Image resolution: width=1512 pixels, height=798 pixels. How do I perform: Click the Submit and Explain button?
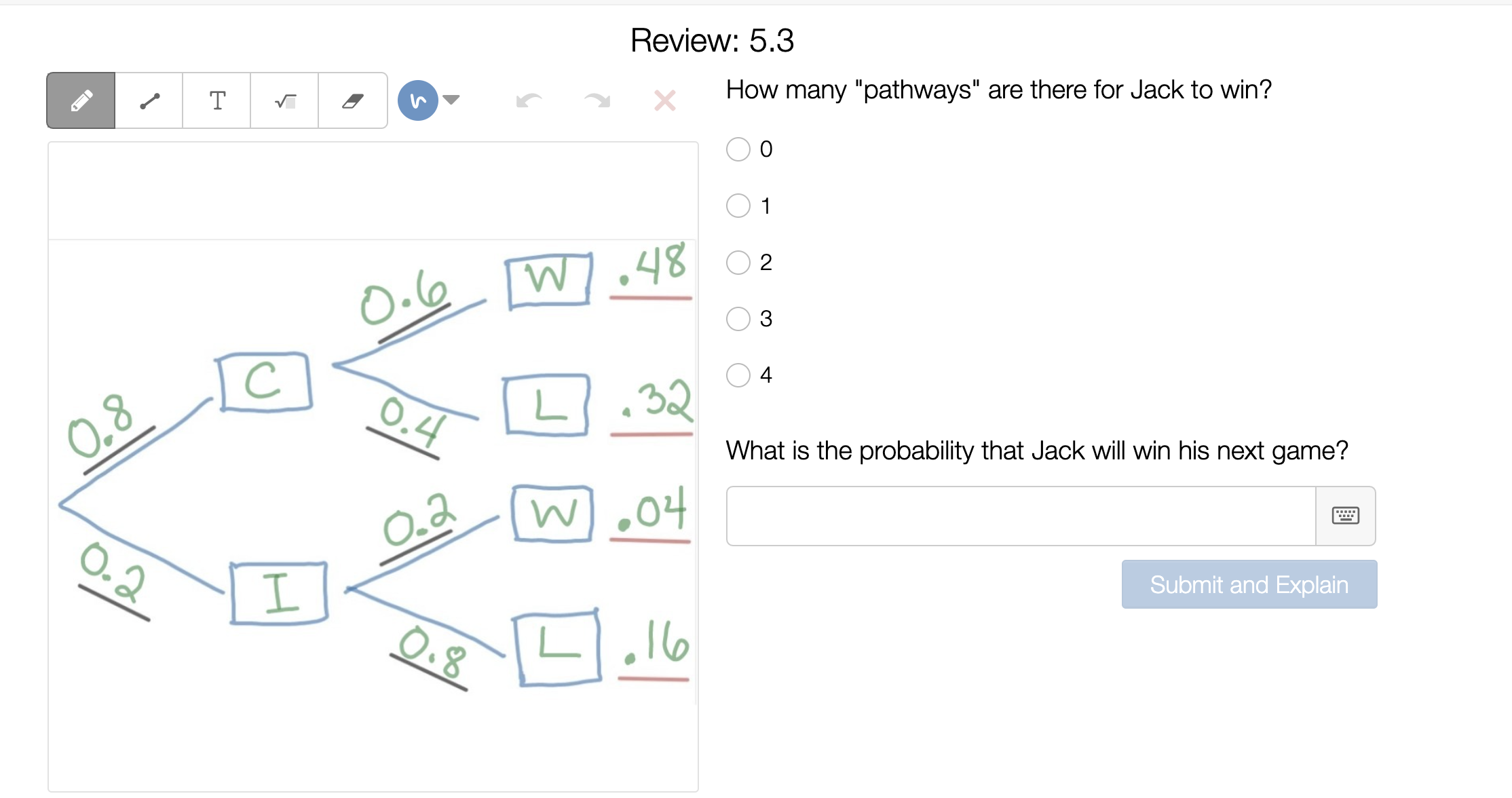1249,584
